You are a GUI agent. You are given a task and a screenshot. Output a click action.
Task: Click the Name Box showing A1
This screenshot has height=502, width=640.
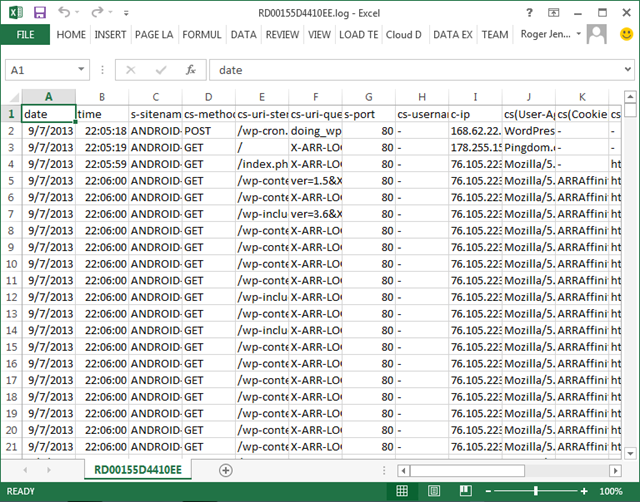[x=40, y=70]
